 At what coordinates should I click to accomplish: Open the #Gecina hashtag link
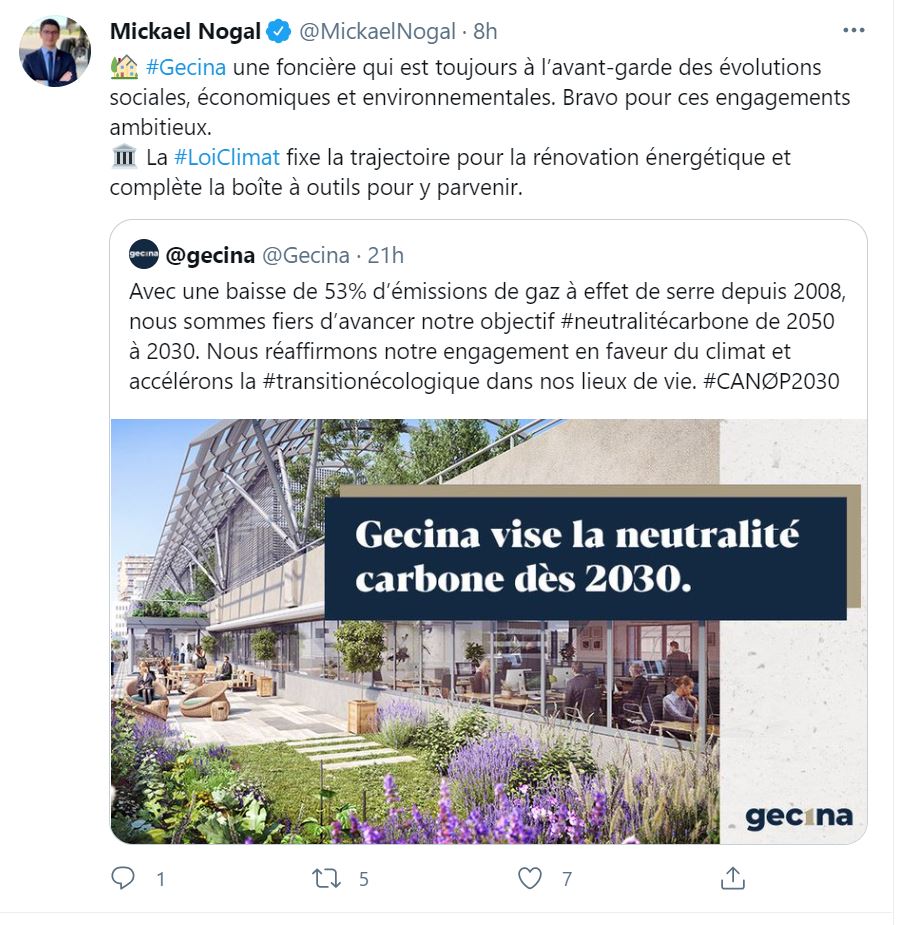(186, 68)
